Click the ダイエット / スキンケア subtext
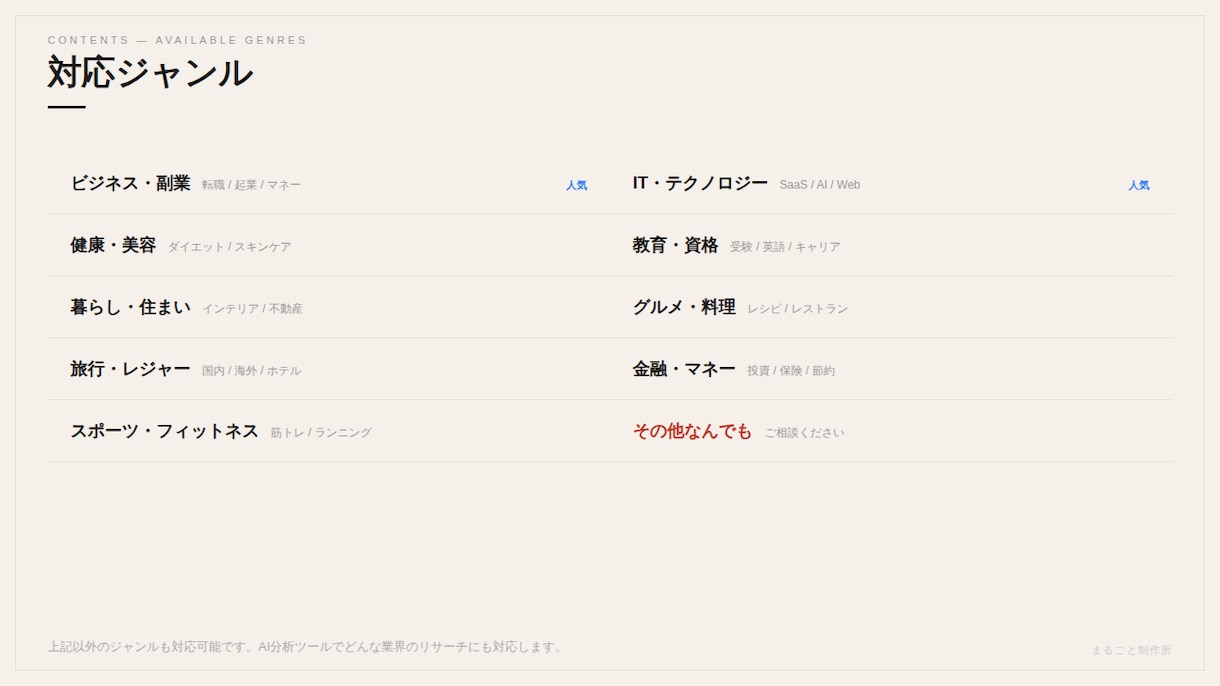The width and height of the screenshot is (1220, 686). tap(229, 247)
